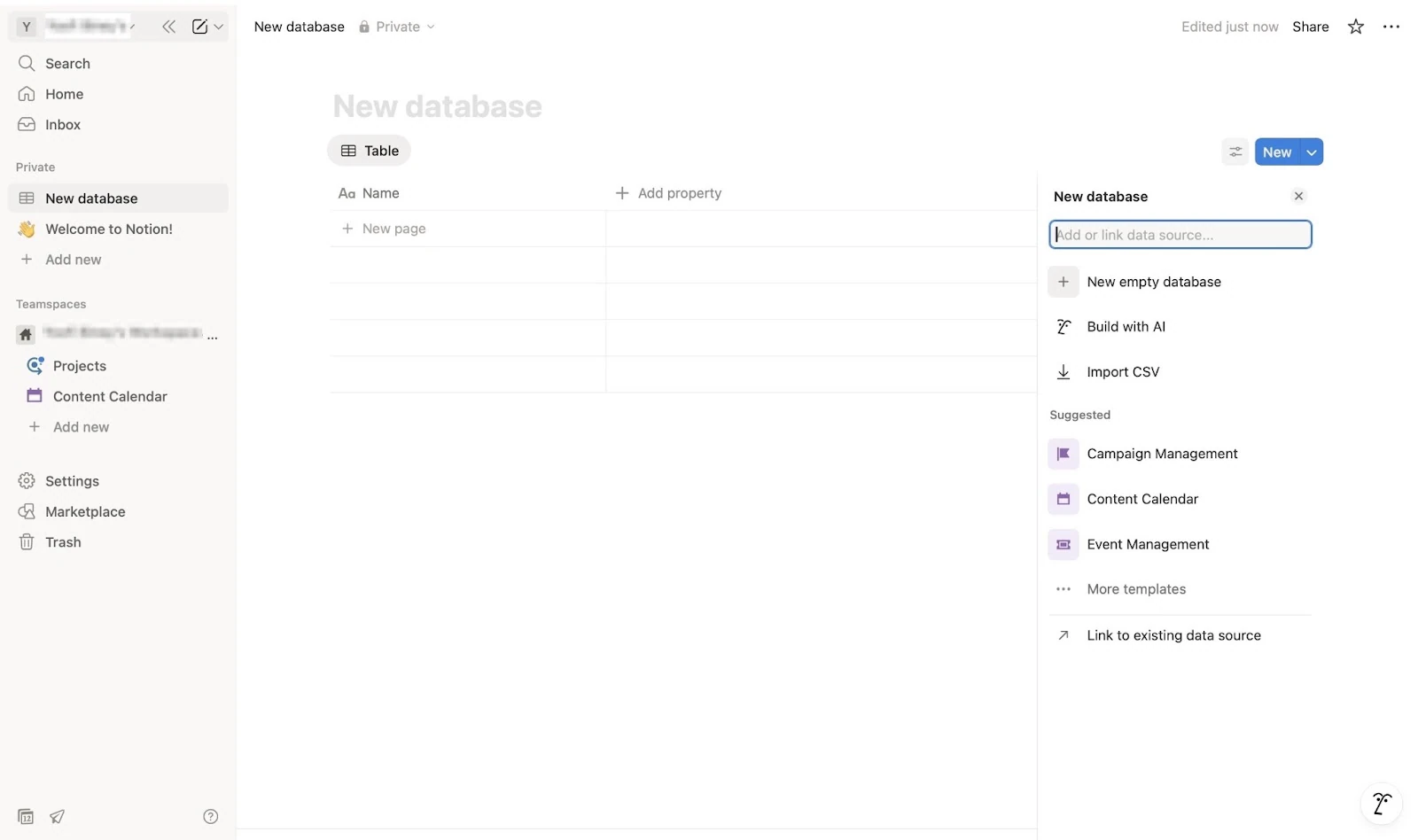Click Add new under Teamspaces
This screenshot has height=840, width=1418.
(118, 427)
